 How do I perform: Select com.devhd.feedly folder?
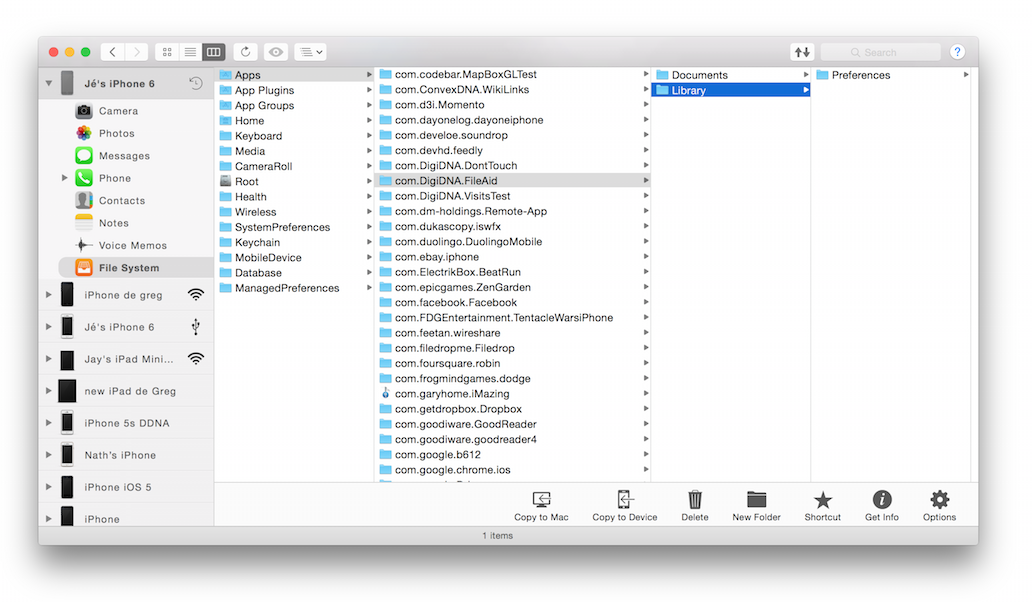point(513,150)
